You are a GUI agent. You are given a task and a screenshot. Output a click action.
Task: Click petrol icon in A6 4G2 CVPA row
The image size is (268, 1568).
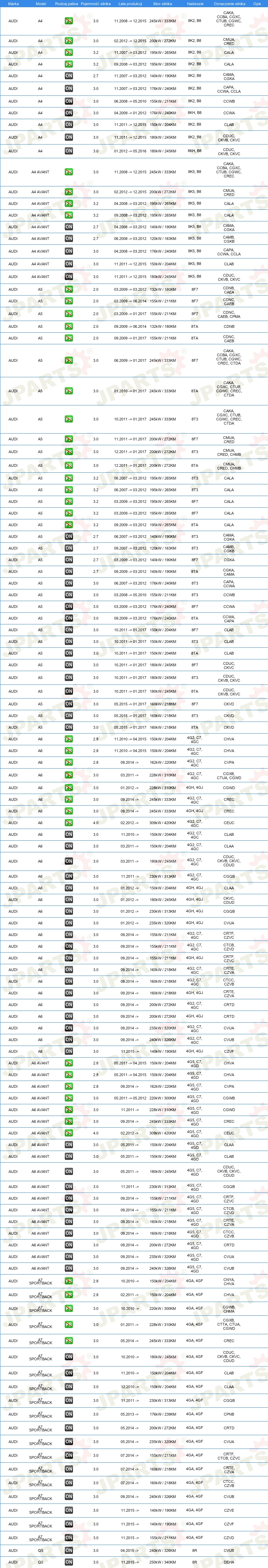(x=69, y=762)
